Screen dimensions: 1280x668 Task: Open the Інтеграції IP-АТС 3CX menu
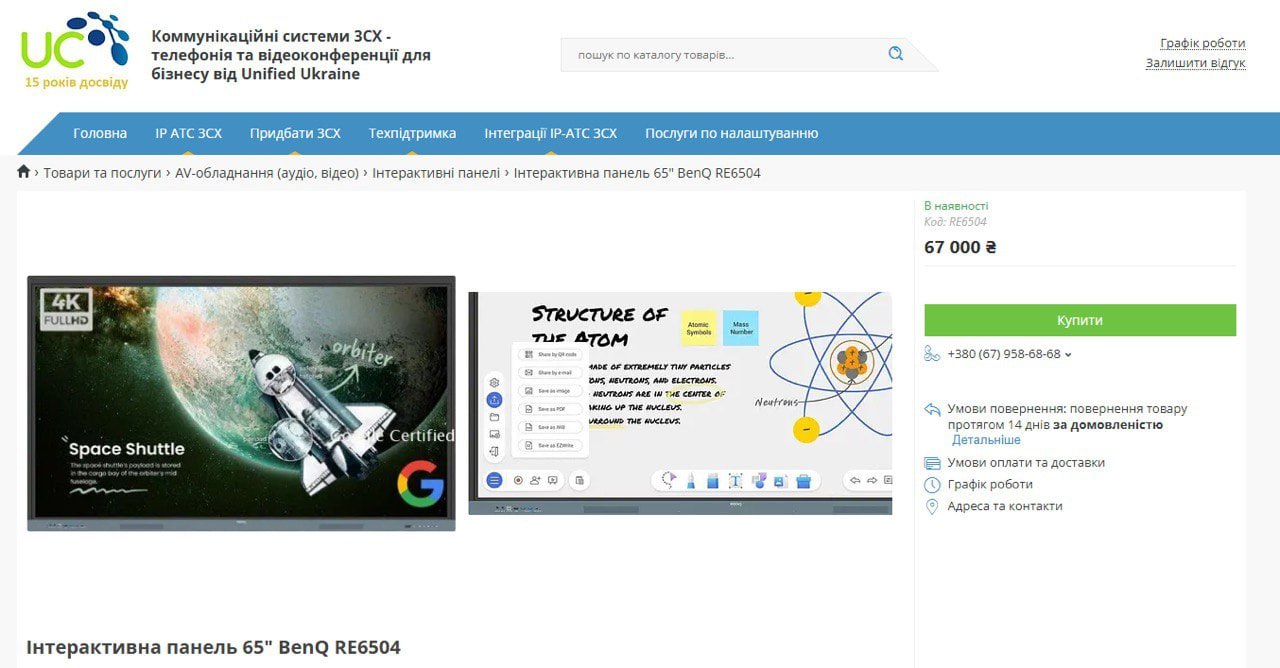(551, 133)
